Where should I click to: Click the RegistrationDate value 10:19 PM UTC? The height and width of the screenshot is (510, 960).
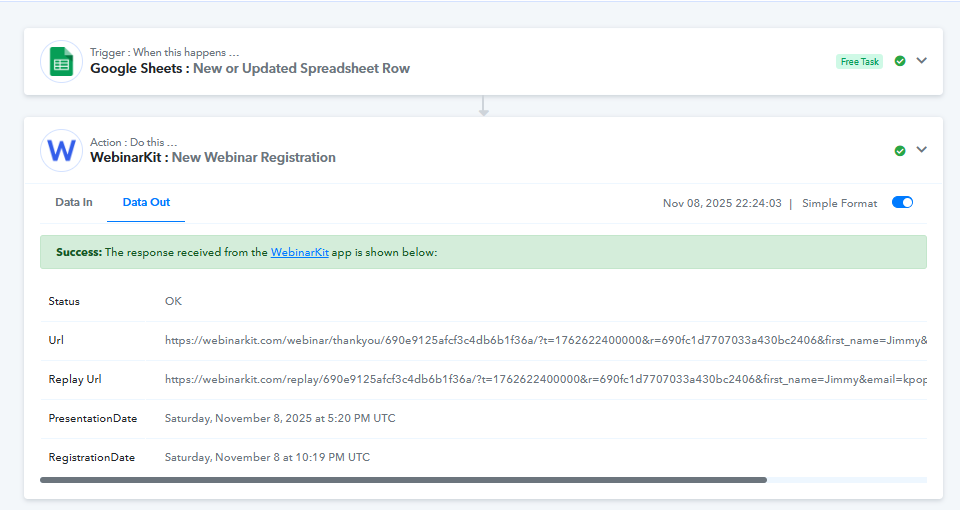click(267, 457)
